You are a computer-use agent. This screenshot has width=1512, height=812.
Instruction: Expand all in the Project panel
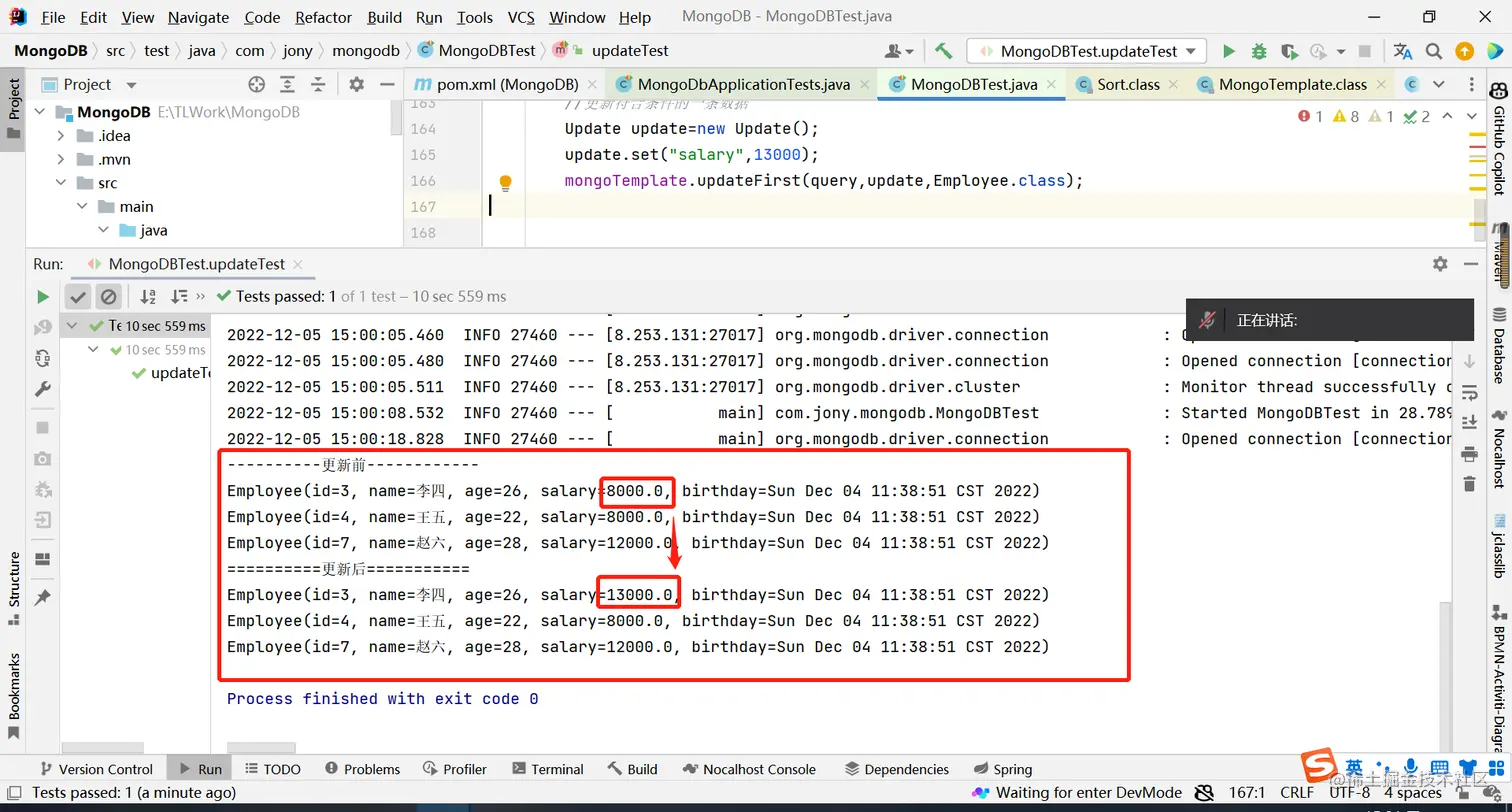click(287, 84)
